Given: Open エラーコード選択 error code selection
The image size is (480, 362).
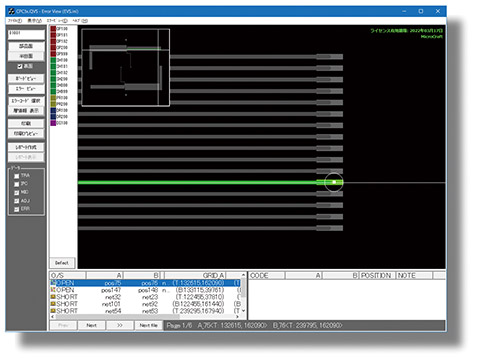Looking at the screenshot, I should coord(26,101).
